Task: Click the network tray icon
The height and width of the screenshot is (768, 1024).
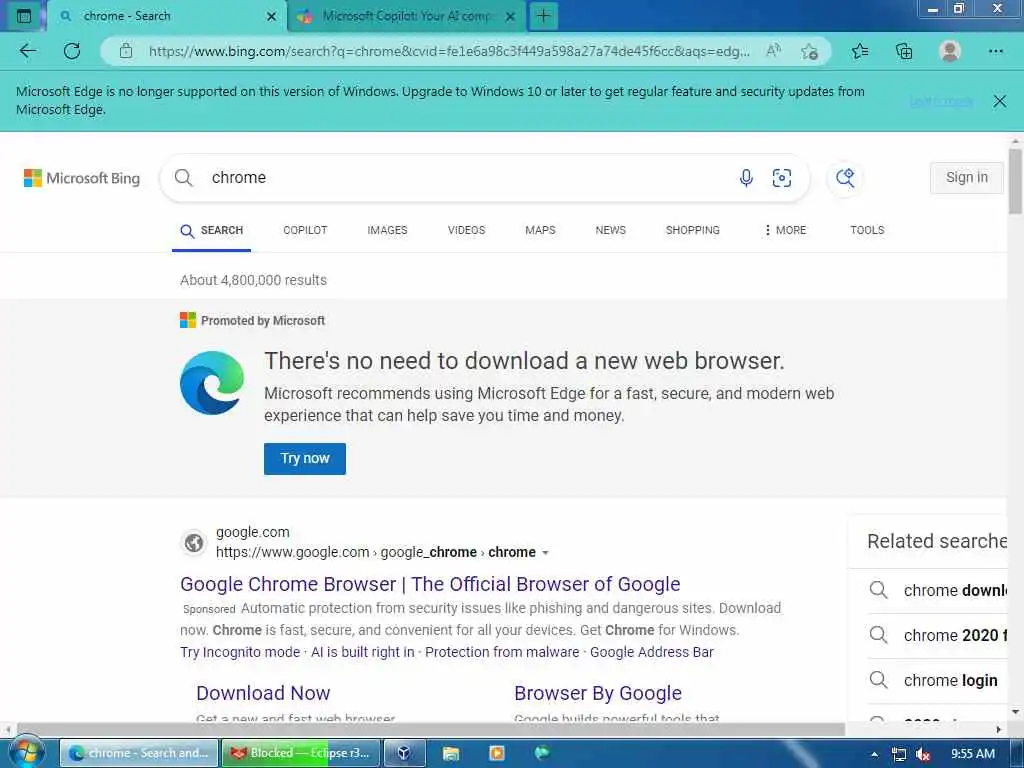Action: (899, 754)
